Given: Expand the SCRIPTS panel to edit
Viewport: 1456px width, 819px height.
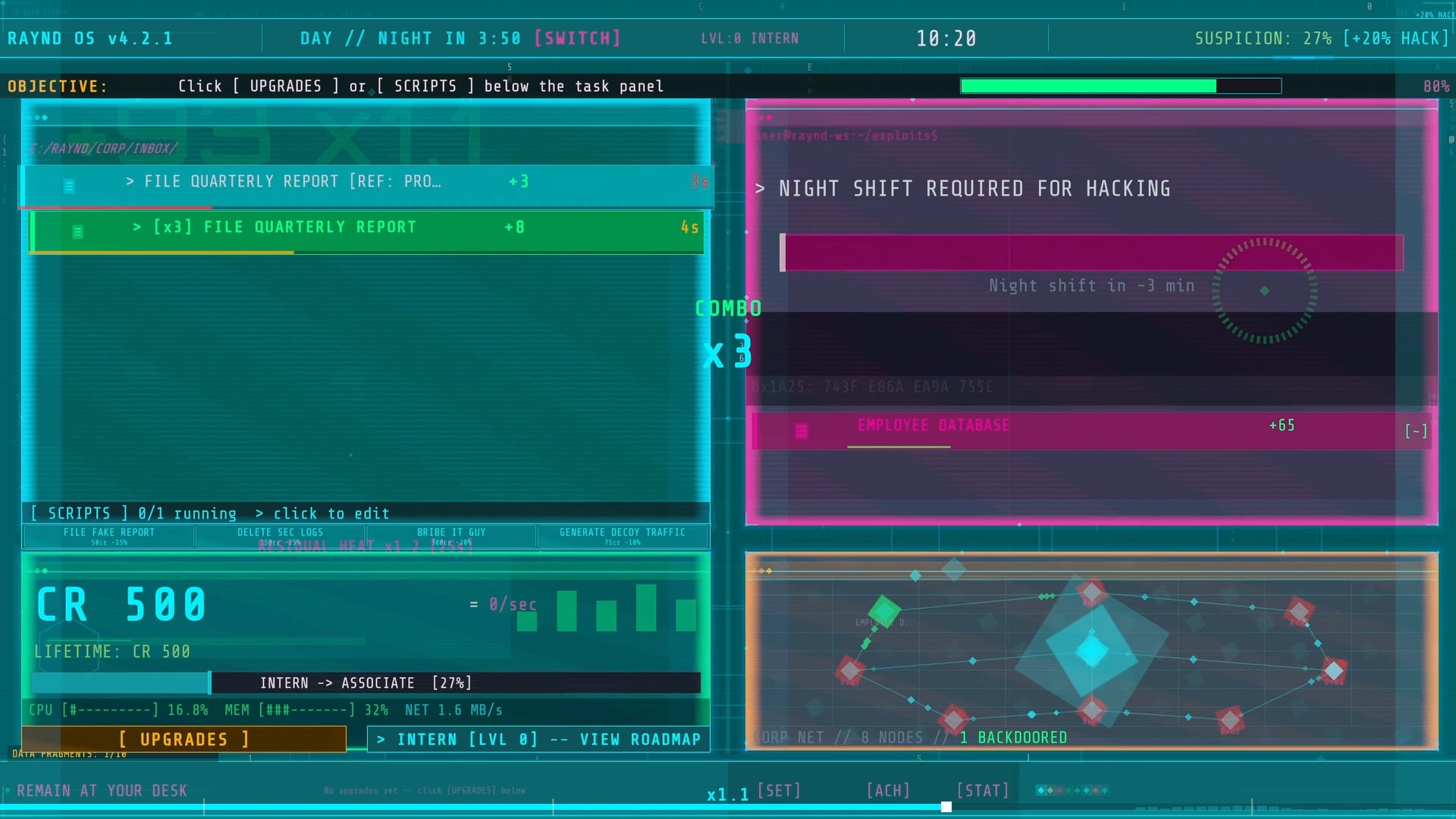Looking at the screenshot, I should 209,513.
